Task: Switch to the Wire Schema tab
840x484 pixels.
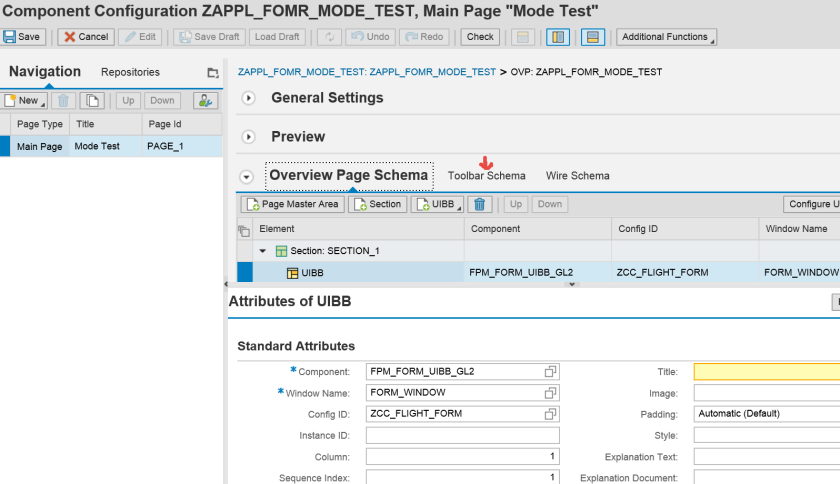Action: (577, 176)
